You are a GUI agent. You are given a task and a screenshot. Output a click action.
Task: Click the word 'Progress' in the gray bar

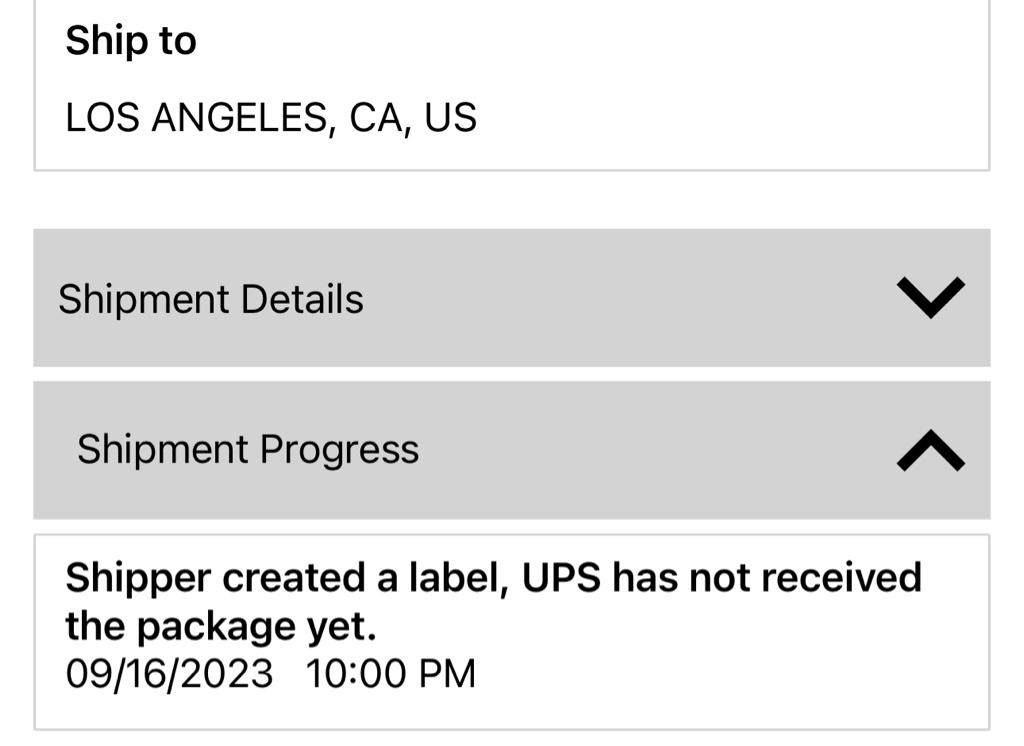pos(340,449)
